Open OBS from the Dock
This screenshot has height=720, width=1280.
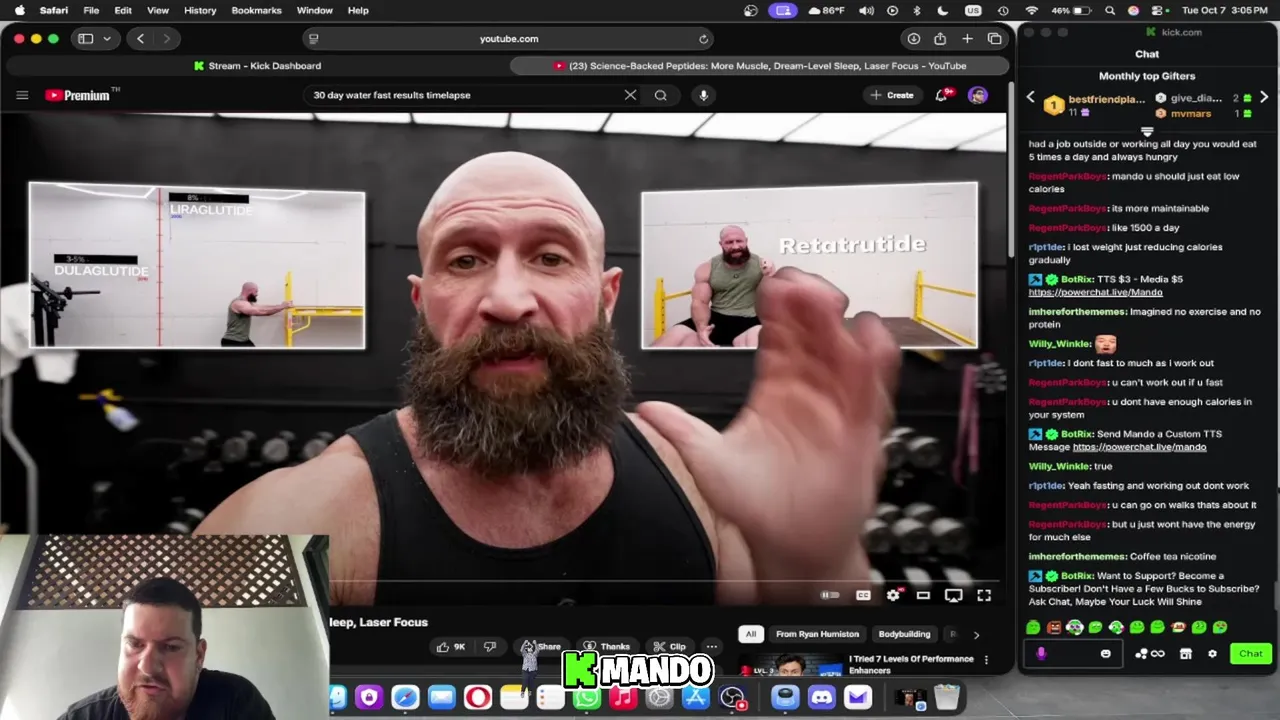pos(733,697)
